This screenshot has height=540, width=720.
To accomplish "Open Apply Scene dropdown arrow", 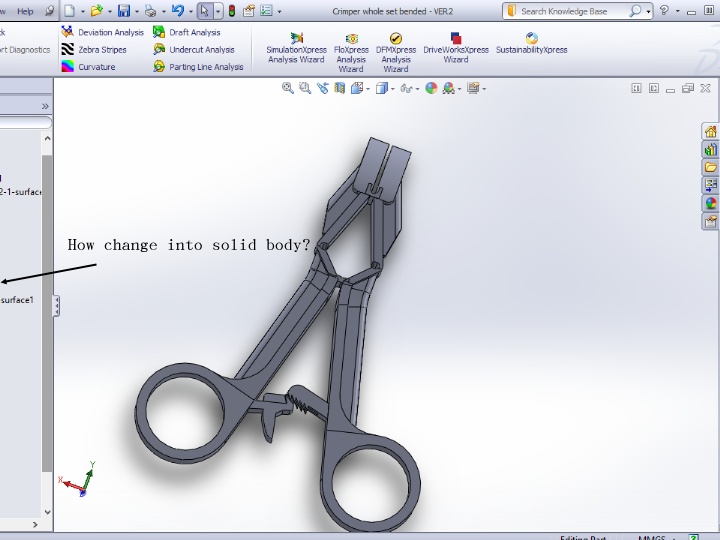I will click(x=460, y=89).
